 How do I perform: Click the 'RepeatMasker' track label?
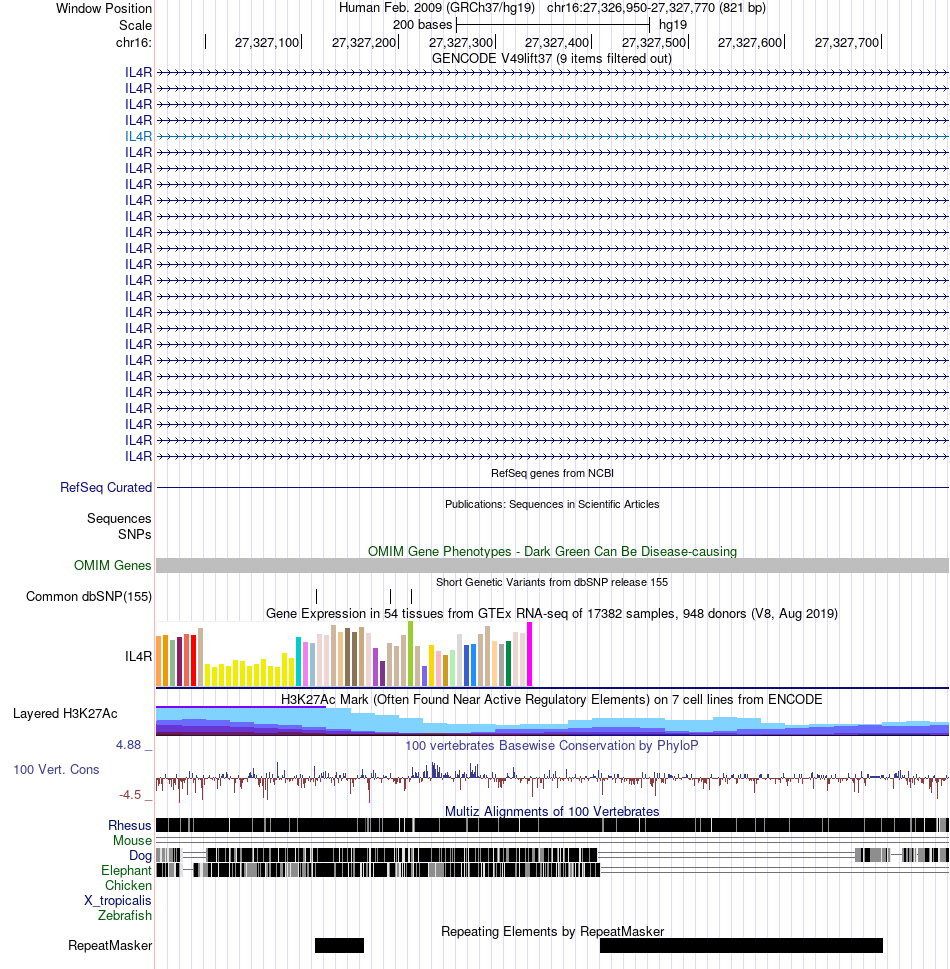(x=110, y=946)
